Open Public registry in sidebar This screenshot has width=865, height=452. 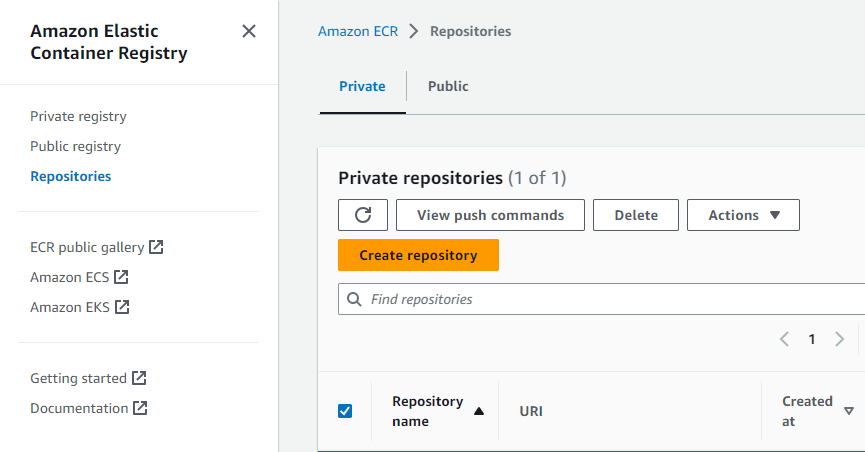coord(76,146)
